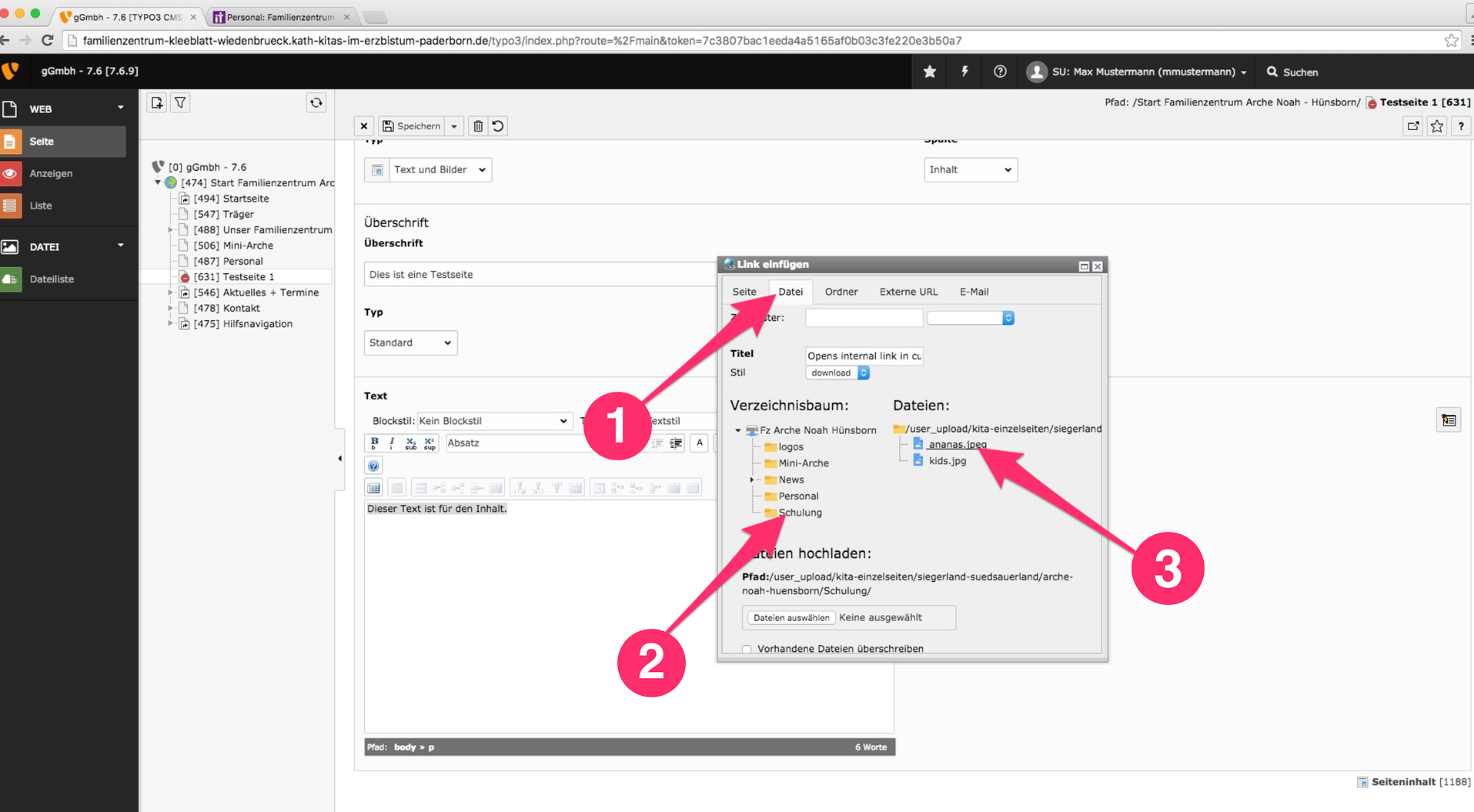Refresh the page tree
This screenshot has height=812, width=1474.
(x=316, y=103)
